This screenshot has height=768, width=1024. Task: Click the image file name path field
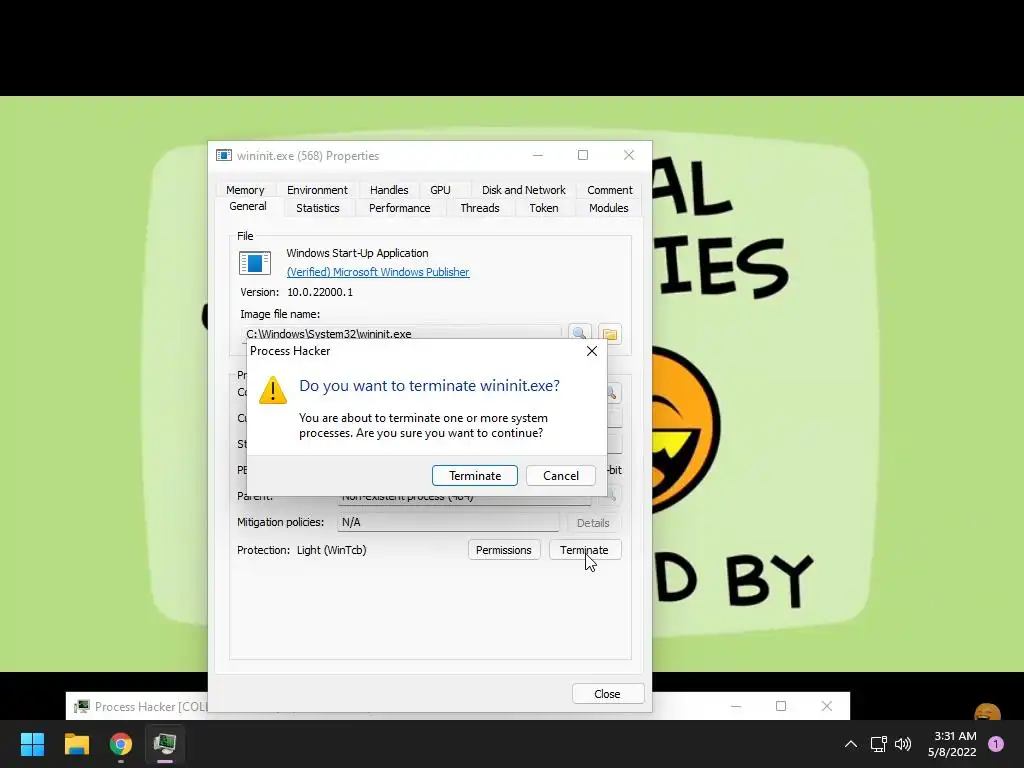(401, 334)
